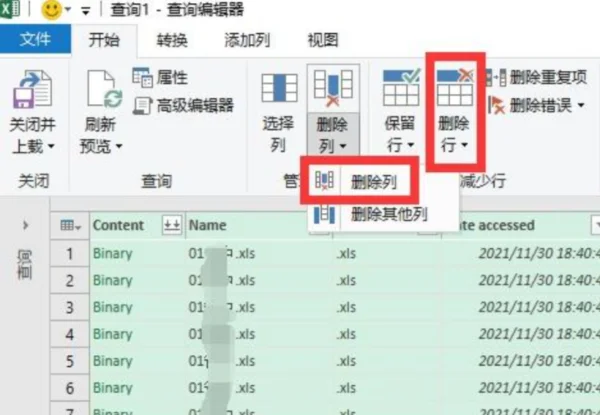Select row number 6 header
The image size is (600, 415).
point(70,388)
